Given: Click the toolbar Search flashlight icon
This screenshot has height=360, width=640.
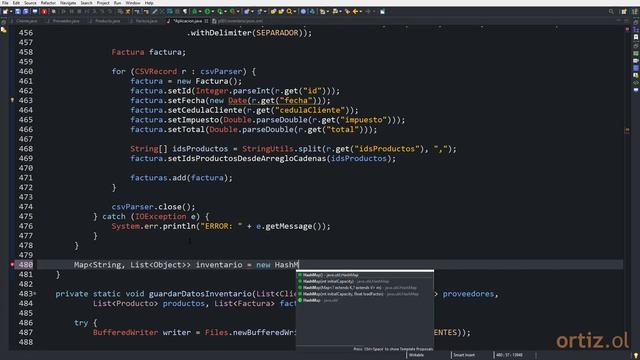Looking at the screenshot, I should [289, 11].
